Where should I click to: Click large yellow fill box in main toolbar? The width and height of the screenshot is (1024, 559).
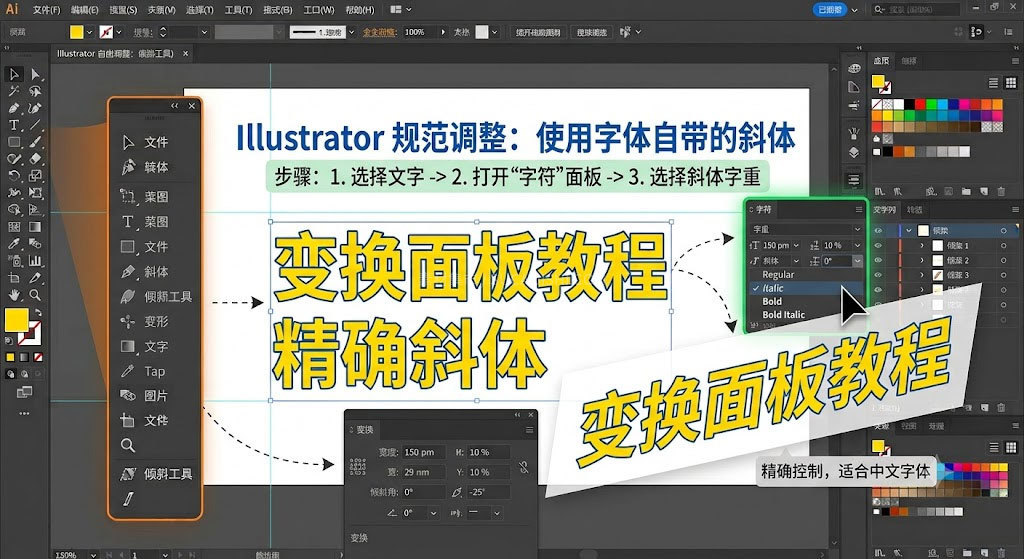[16, 319]
